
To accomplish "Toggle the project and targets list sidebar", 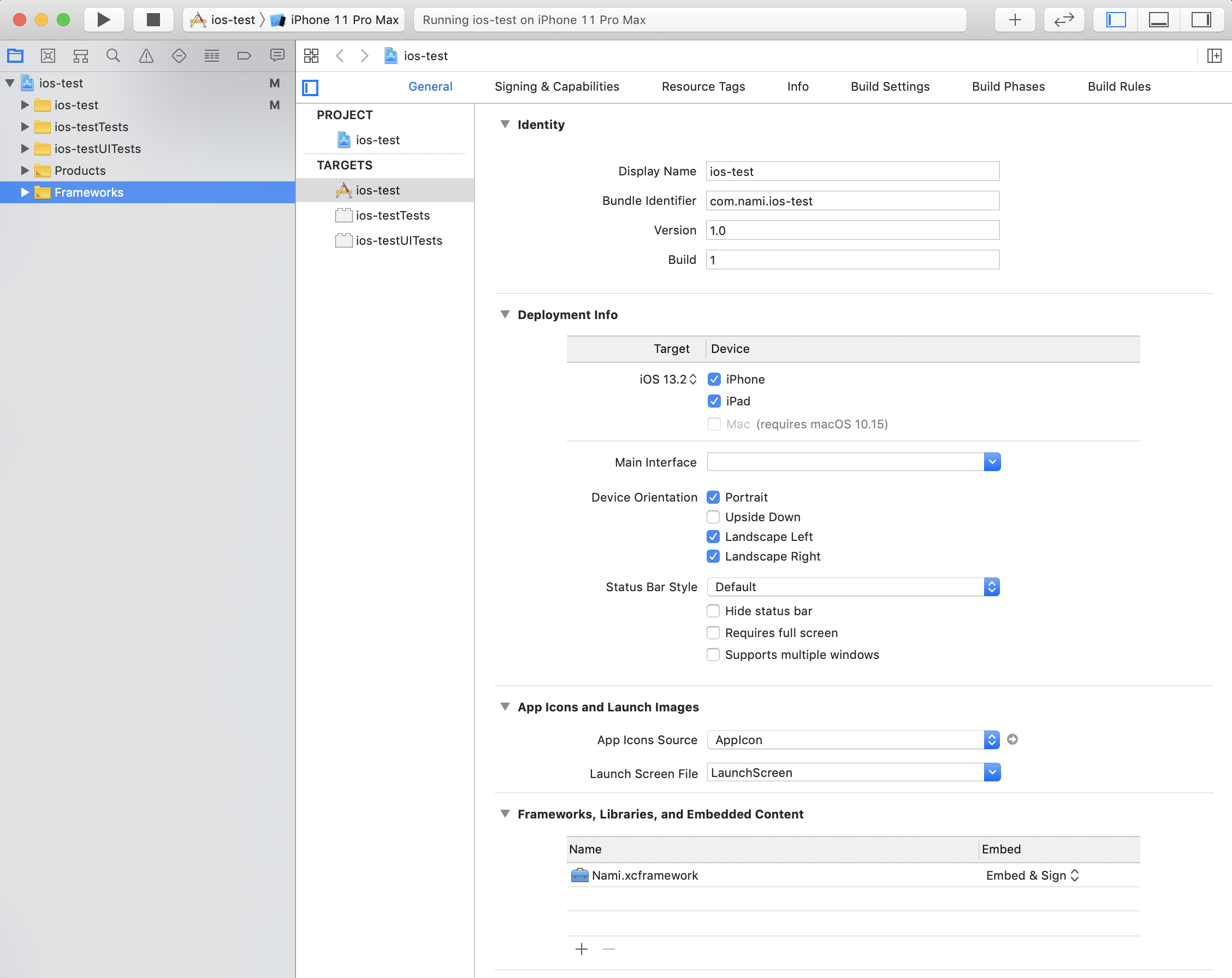I will point(310,87).
